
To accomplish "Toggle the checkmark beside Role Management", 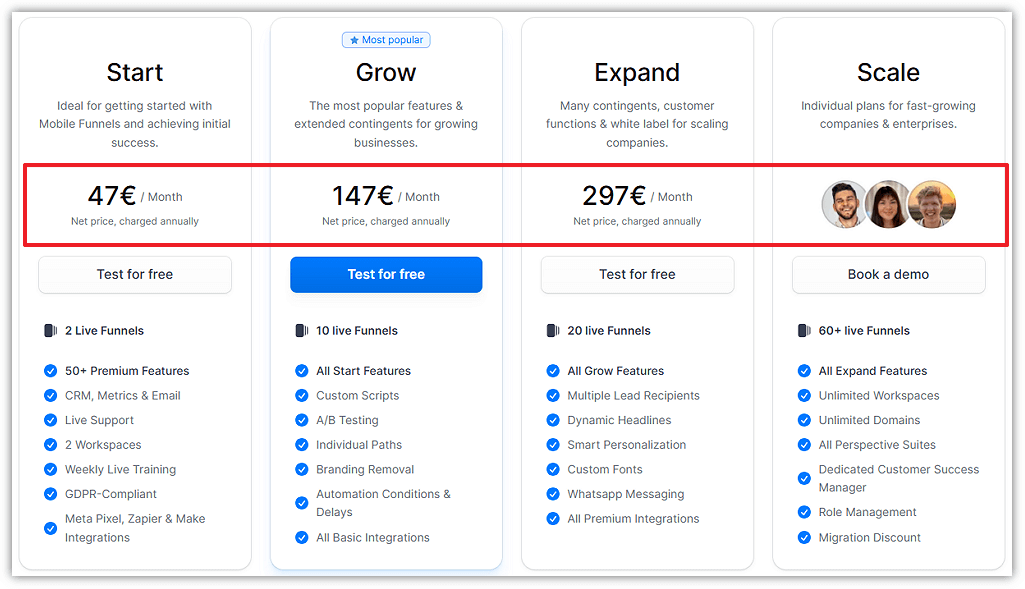I will point(804,512).
